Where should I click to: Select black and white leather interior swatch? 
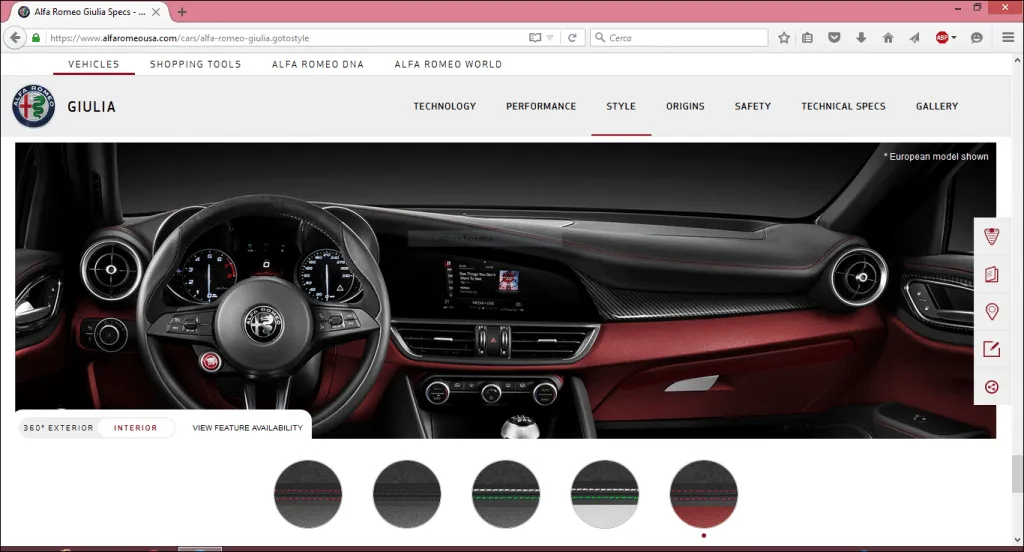pyautogui.click(x=605, y=494)
